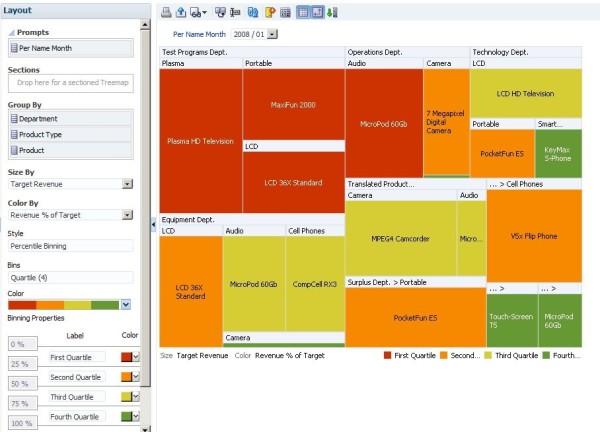Click the Department column icon in Group By
Screen dimensions: 600x432
coord(14,119)
